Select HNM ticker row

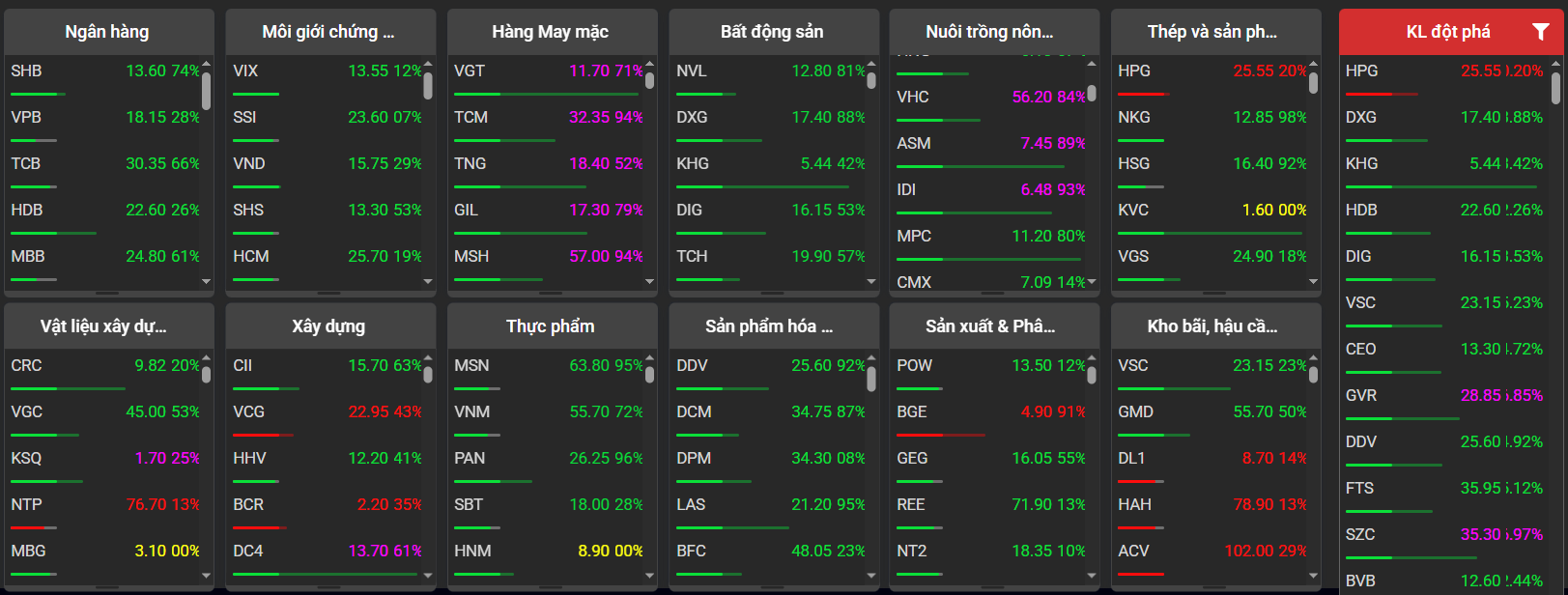tap(547, 557)
